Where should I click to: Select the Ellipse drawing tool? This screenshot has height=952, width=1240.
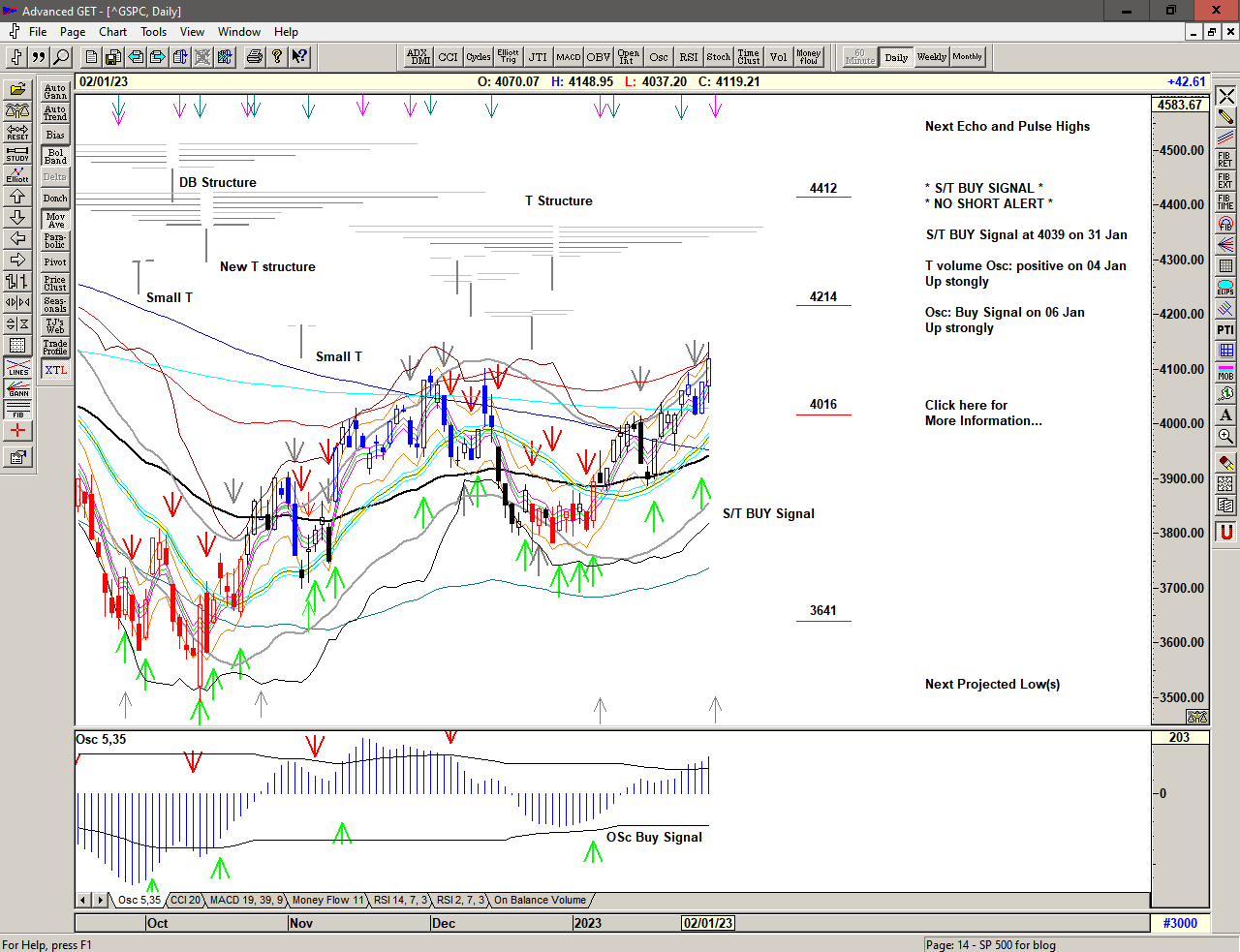coord(1225,288)
